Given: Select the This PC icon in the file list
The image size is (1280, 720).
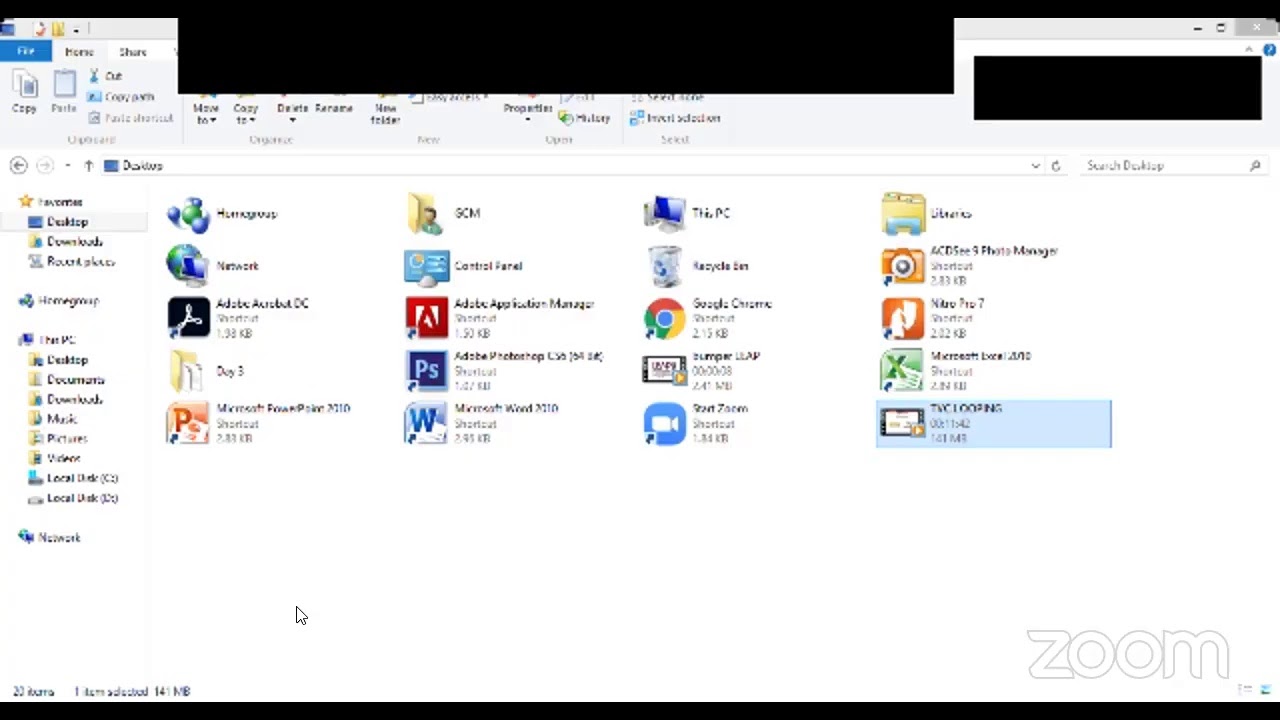Looking at the screenshot, I should point(687,213).
